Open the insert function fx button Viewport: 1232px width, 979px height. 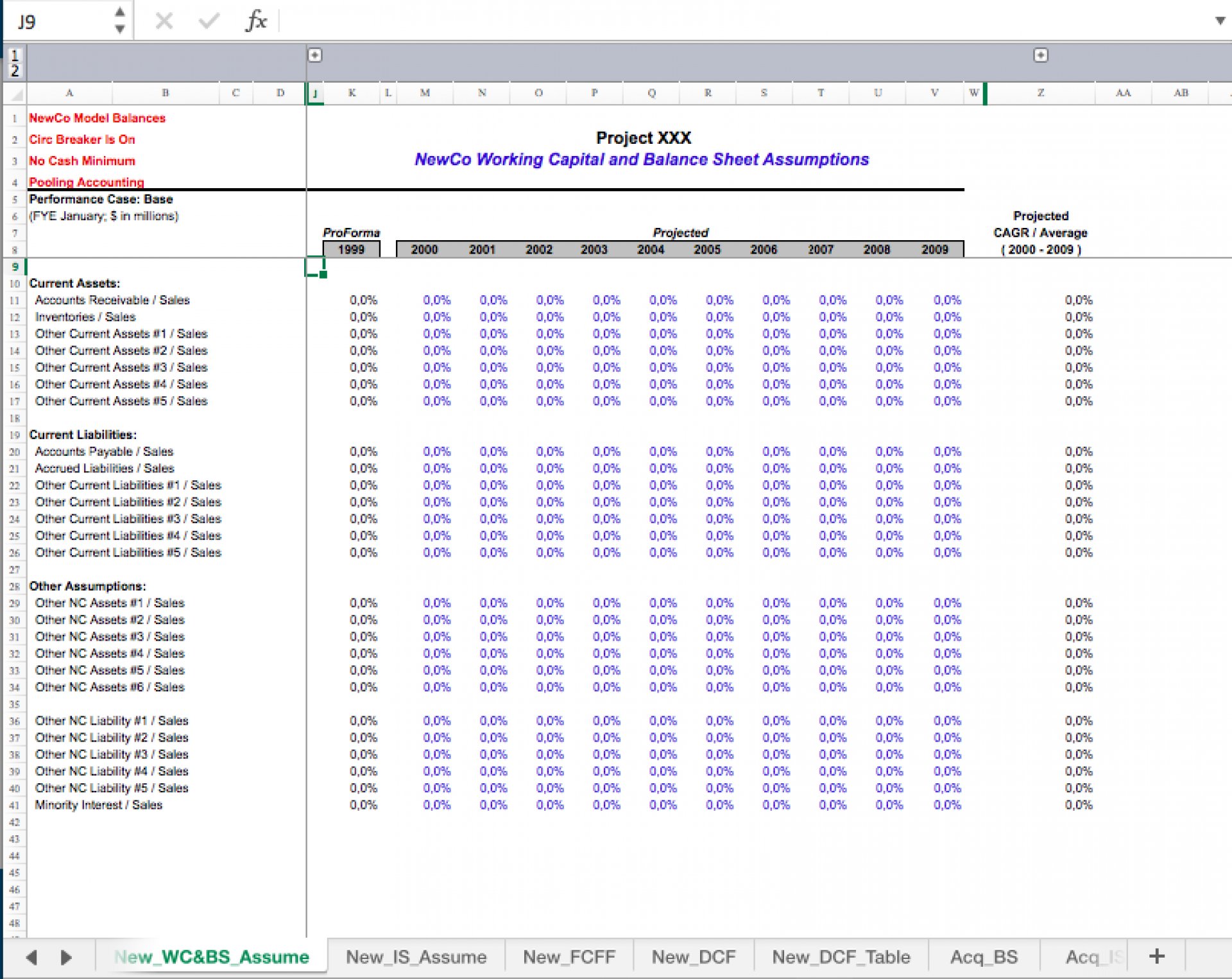[256, 21]
